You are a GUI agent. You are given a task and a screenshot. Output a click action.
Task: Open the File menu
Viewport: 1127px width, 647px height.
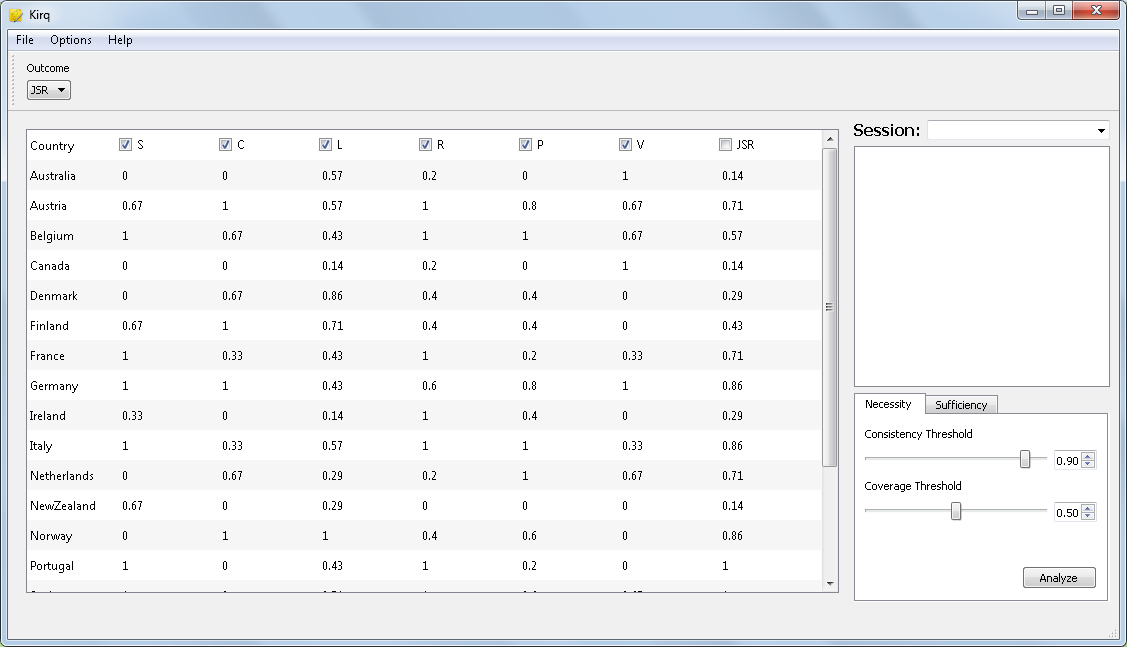click(x=25, y=40)
